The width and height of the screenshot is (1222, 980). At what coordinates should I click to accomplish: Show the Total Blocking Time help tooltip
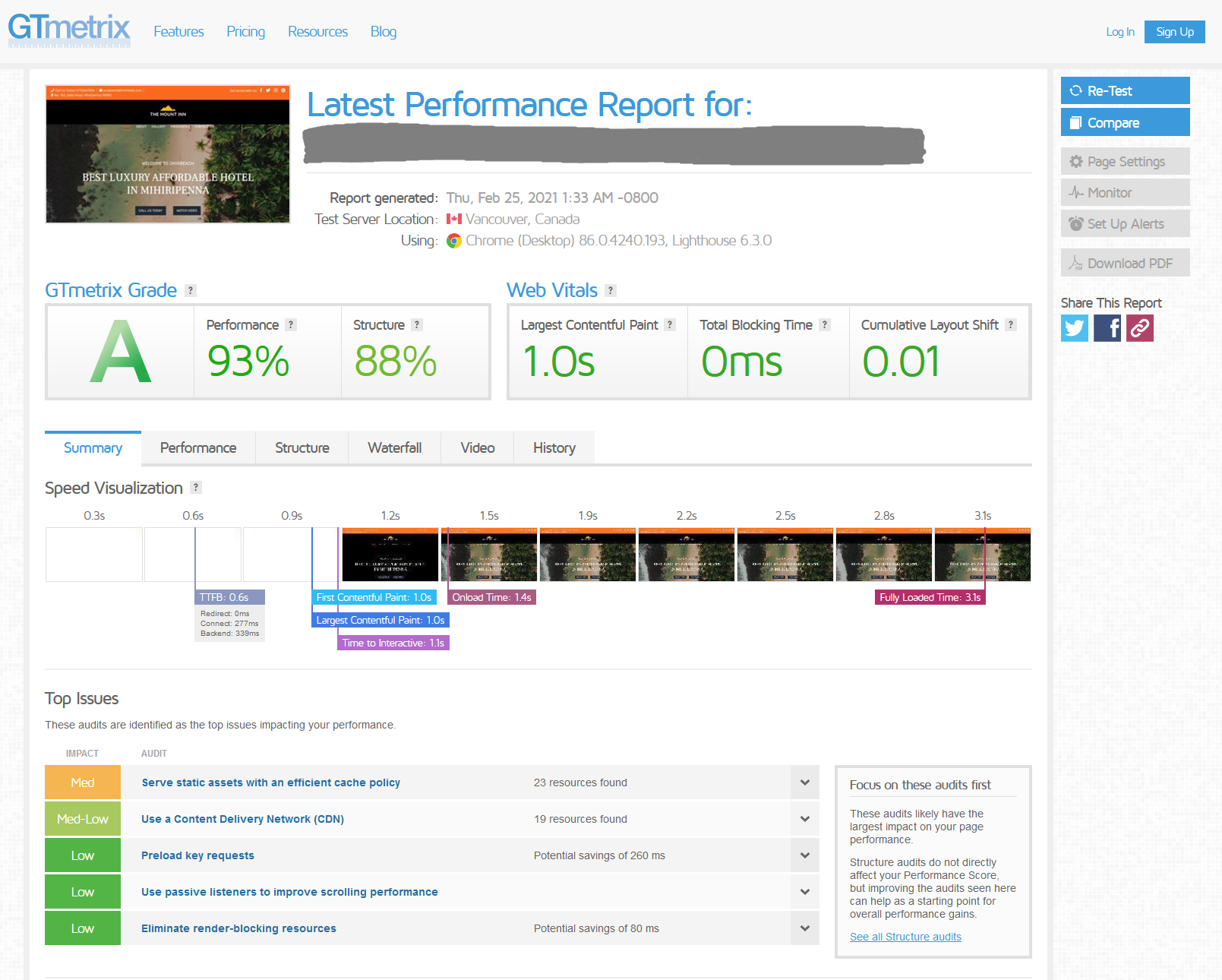825,324
